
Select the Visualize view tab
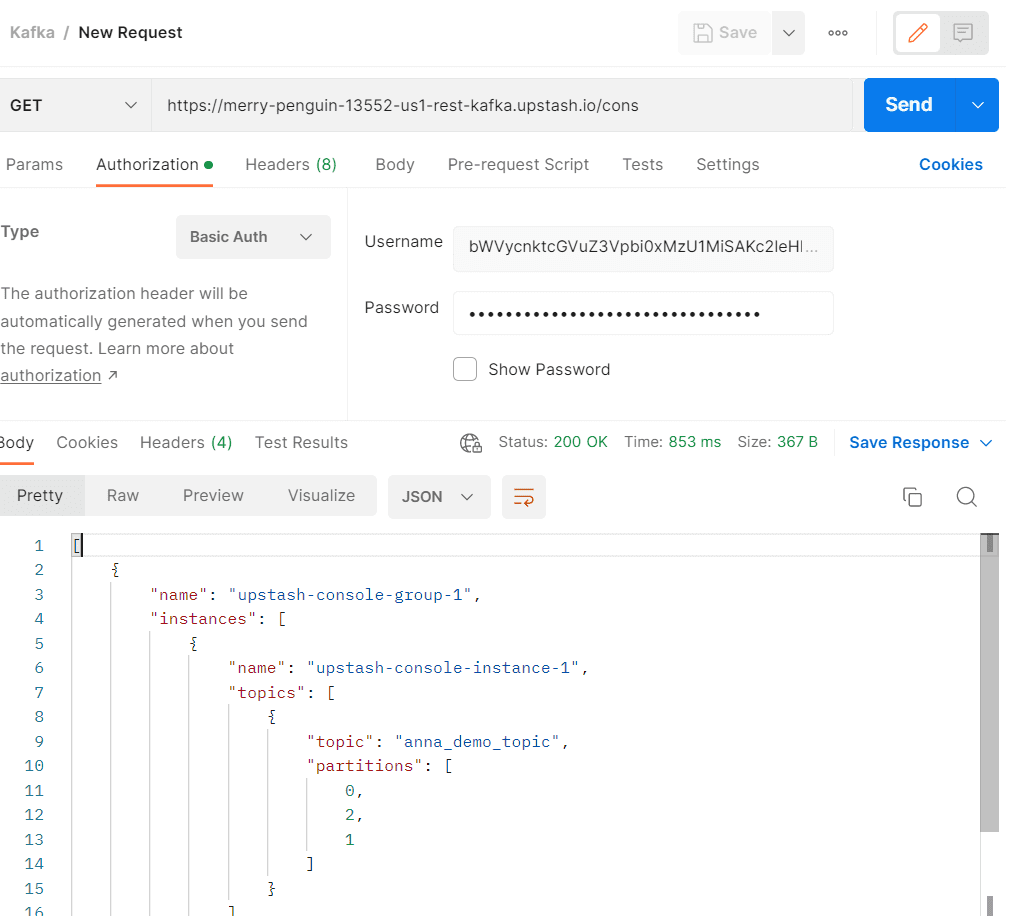click(321, 496)
